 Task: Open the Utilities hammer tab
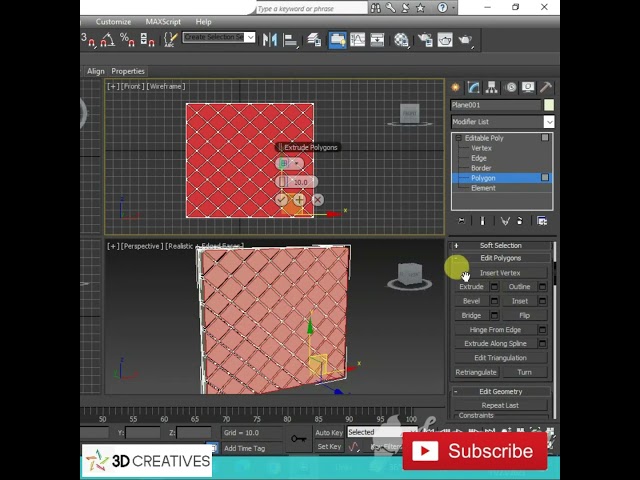tap(546, 87)
